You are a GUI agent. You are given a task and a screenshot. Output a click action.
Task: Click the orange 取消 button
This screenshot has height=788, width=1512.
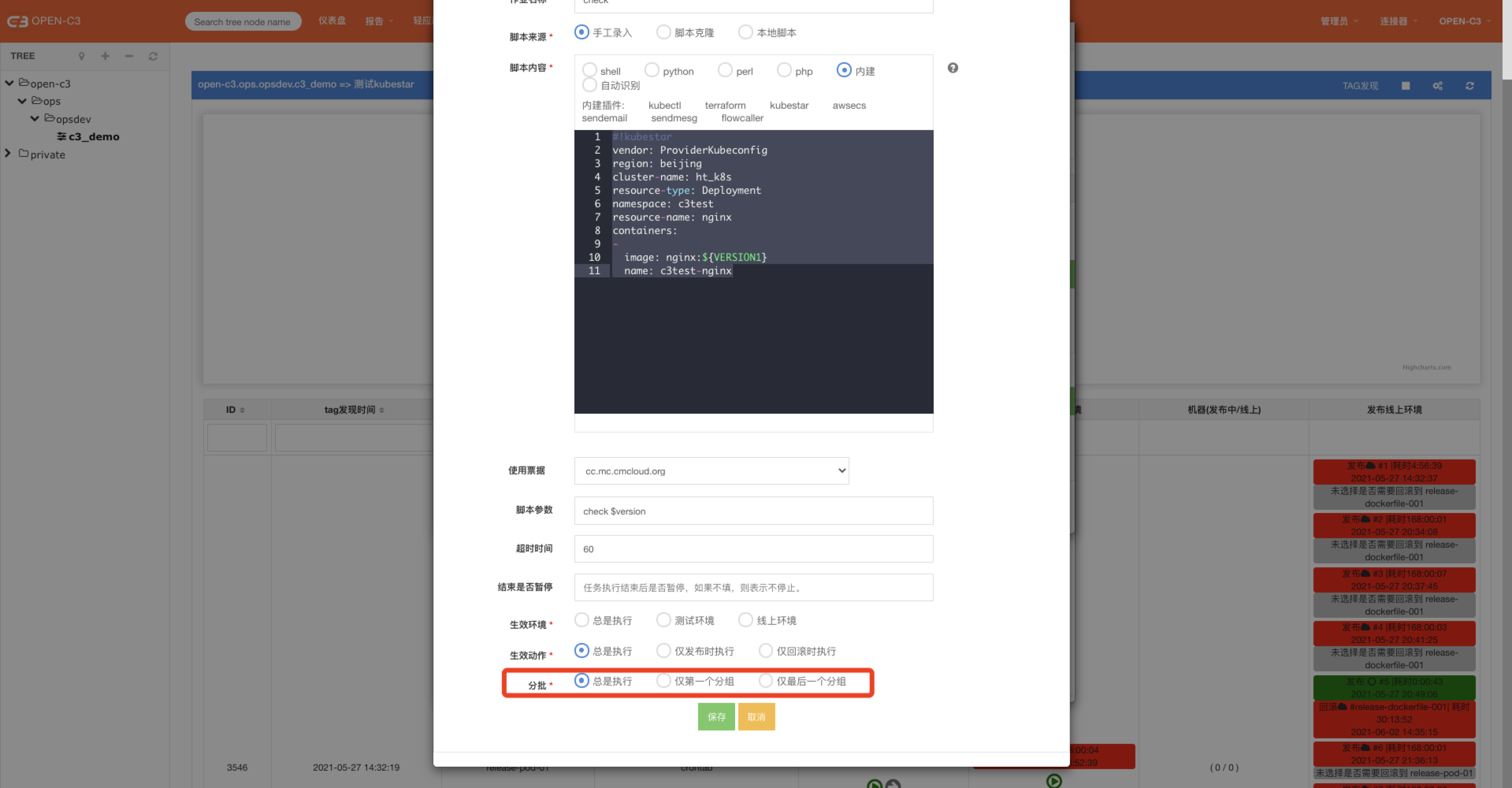coord(756,716)
